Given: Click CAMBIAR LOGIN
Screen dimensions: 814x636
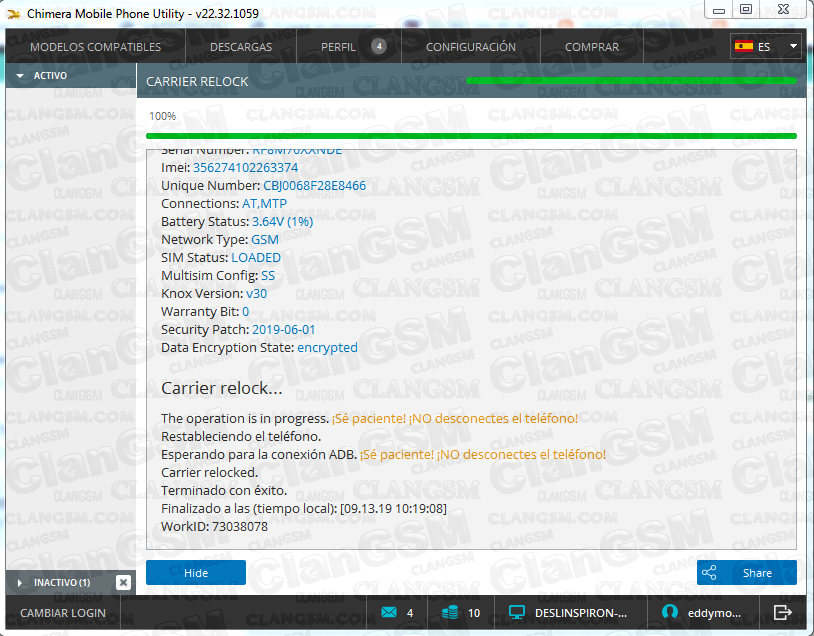Looking at the screenshot, I should pyautogui.click(x=63, y=613).
